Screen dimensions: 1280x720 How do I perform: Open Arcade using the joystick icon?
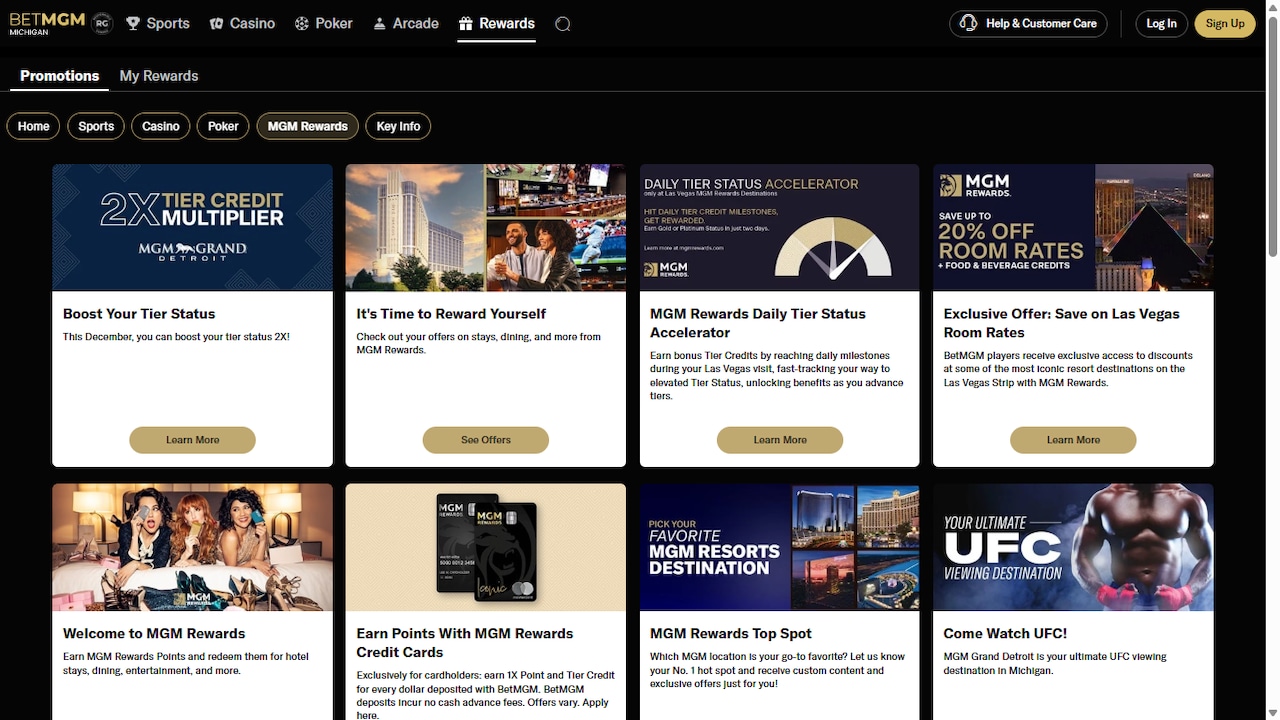[378, 23]
